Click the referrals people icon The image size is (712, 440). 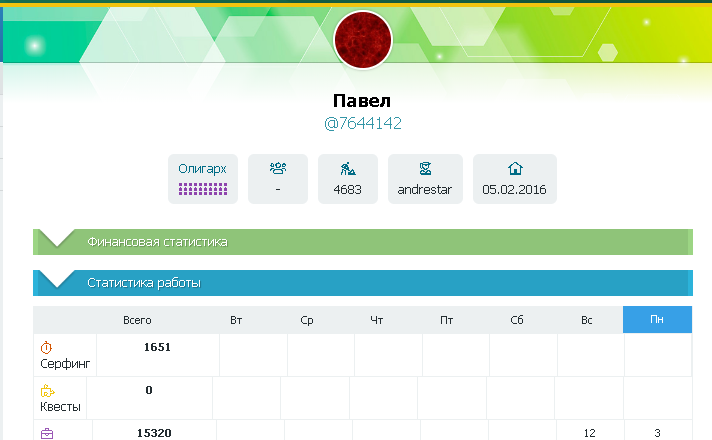tap(278, 168)
